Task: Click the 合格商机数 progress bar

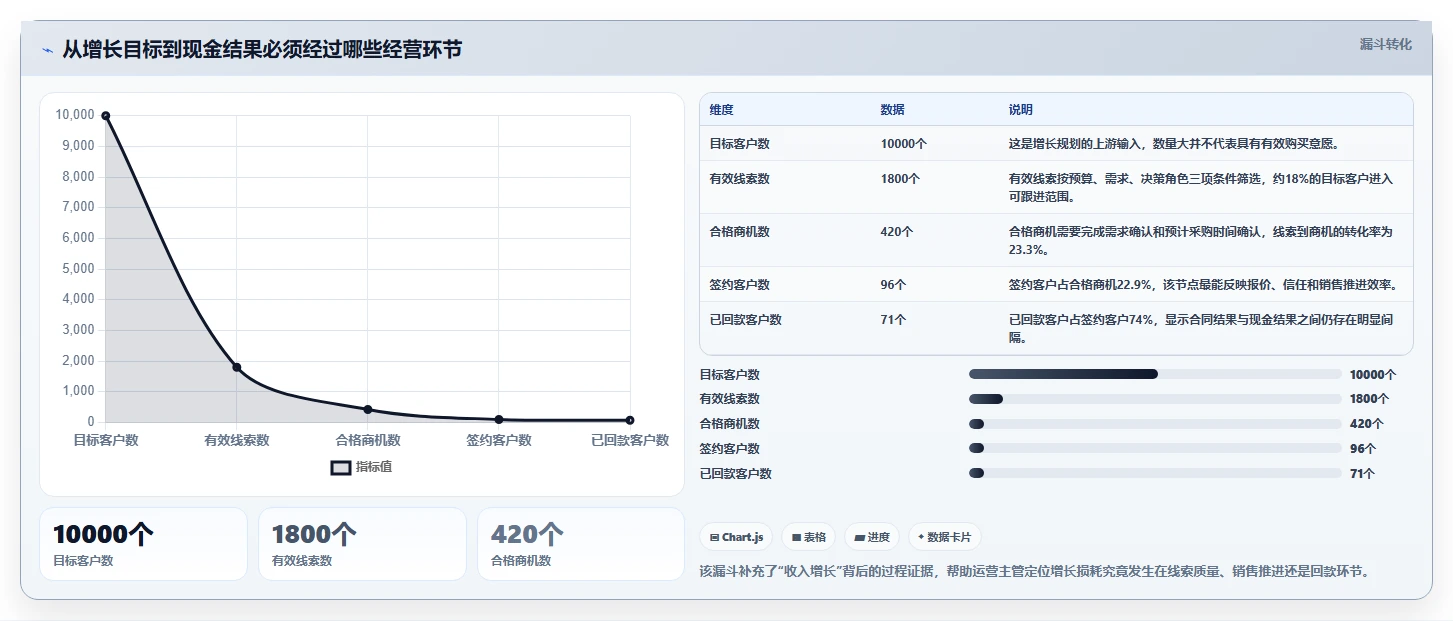Action: tap(1155, 424)
